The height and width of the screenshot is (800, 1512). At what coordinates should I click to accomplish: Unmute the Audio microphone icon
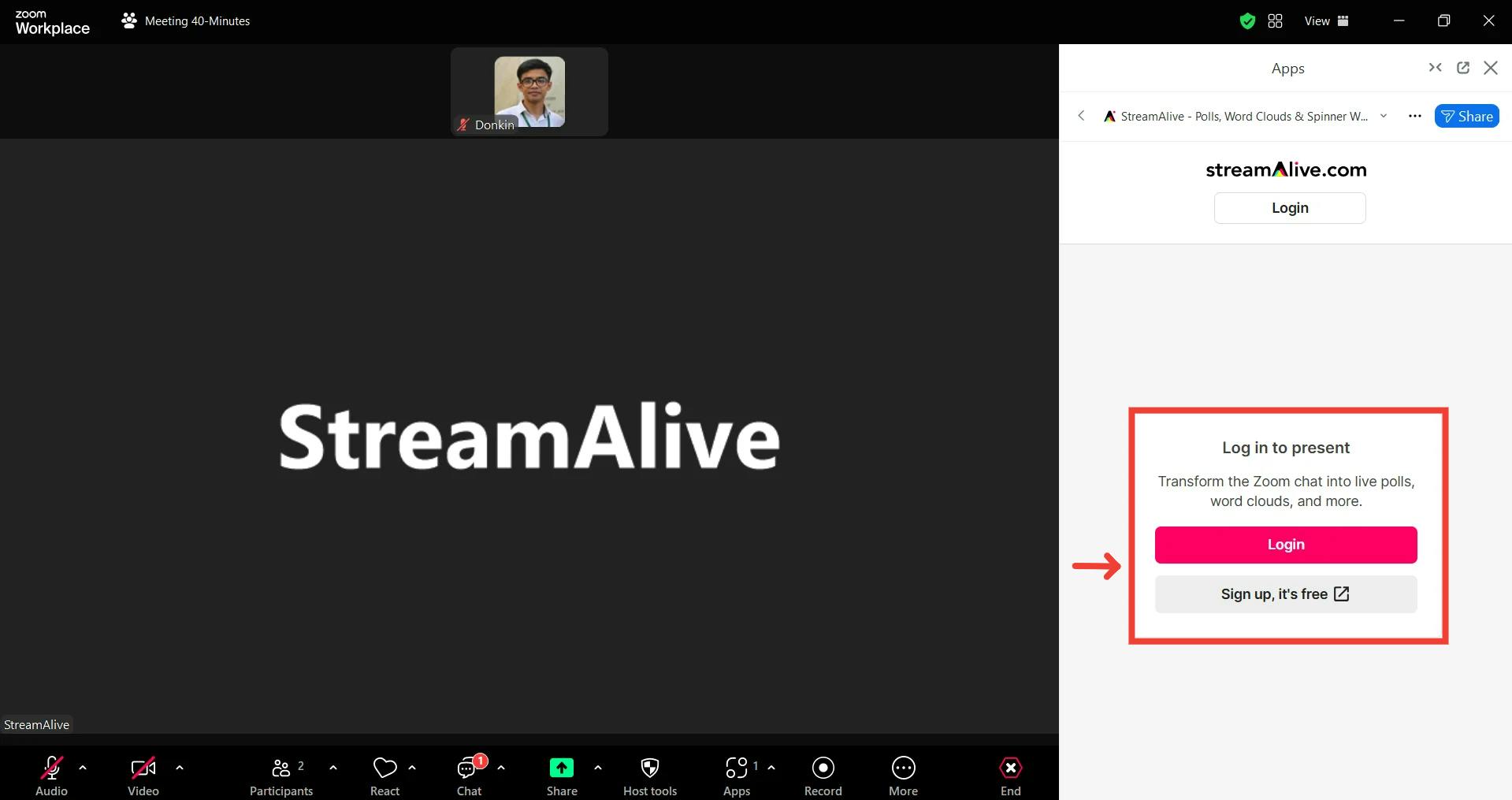point(52,768)
